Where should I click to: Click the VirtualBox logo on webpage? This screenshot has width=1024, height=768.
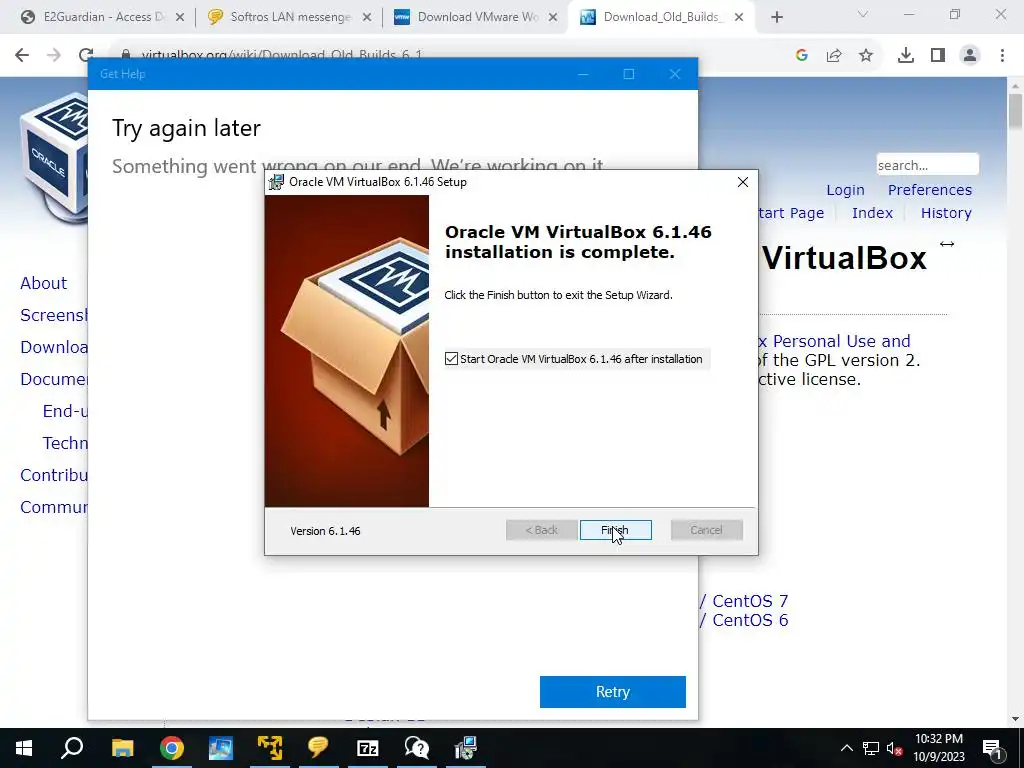click(x=54, y=157)
